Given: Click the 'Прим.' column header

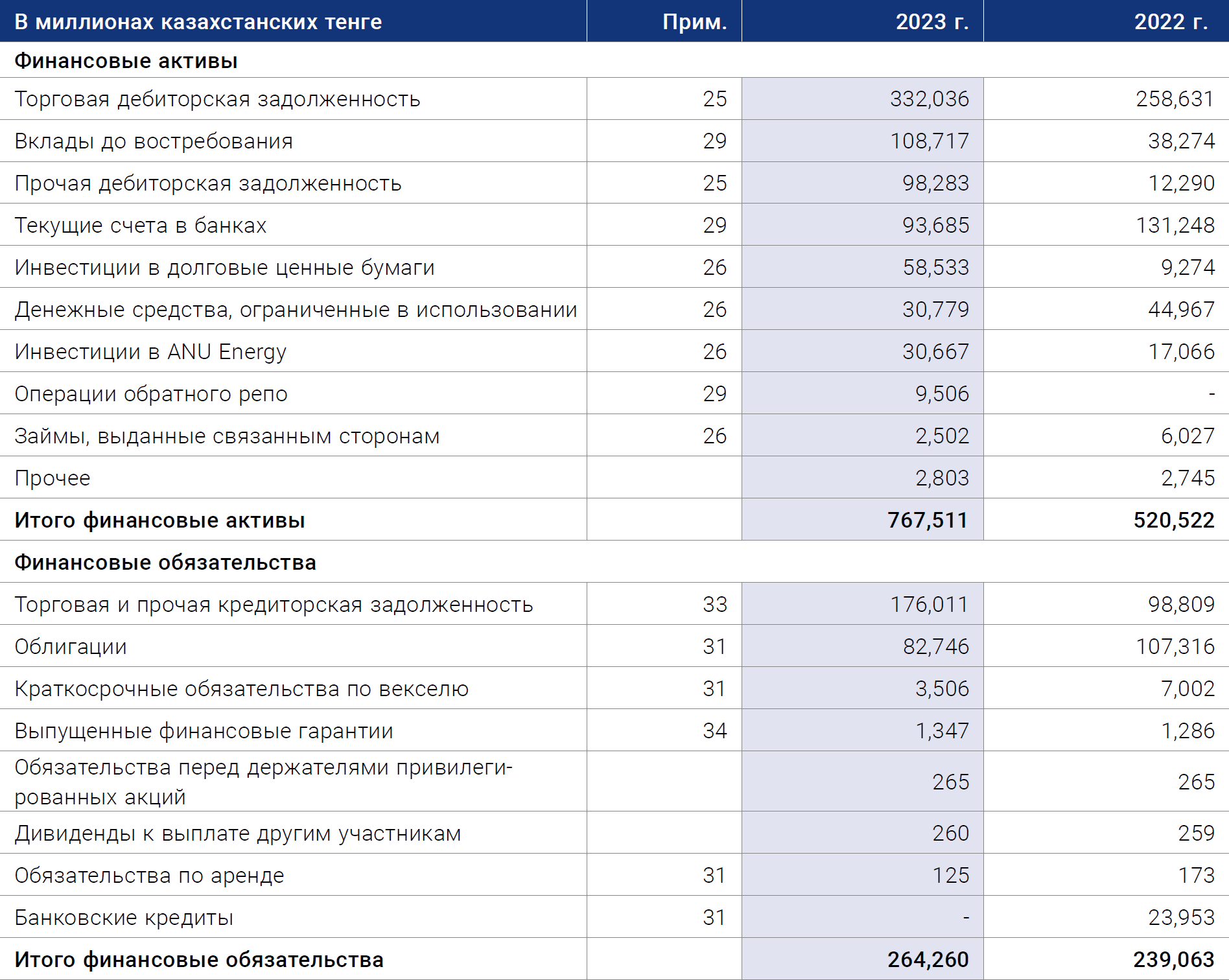Looking at the screenshot, I should (x=694, y=22).
